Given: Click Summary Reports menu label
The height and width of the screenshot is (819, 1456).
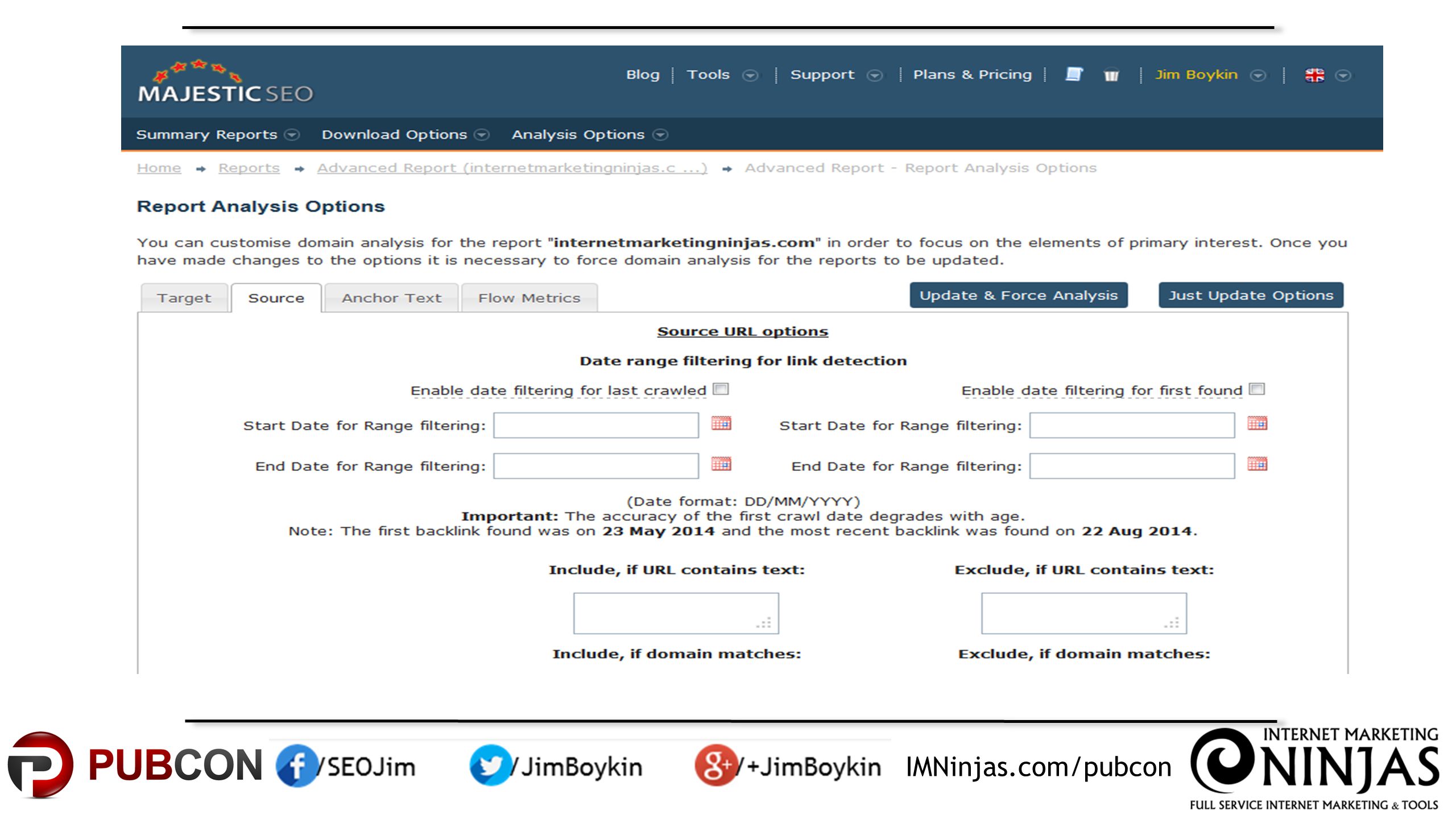Looking at the screenshot, I should click(206, 135).
